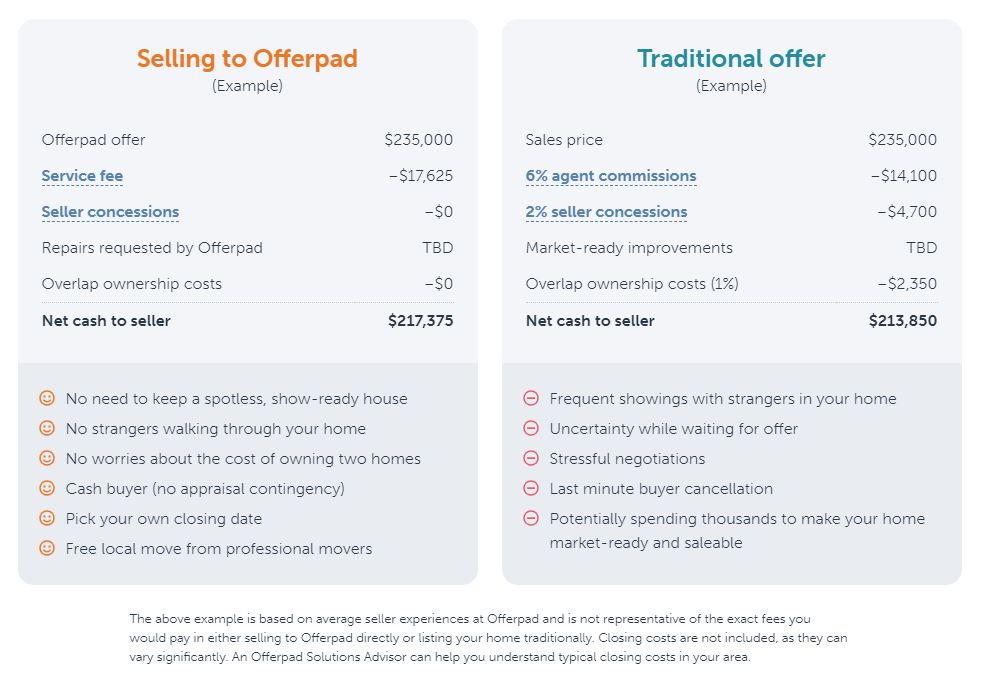Click the 6% agent commissions link
Image resolution: width=984 pixels, height=685 pixels.
[x=611, y=176]
